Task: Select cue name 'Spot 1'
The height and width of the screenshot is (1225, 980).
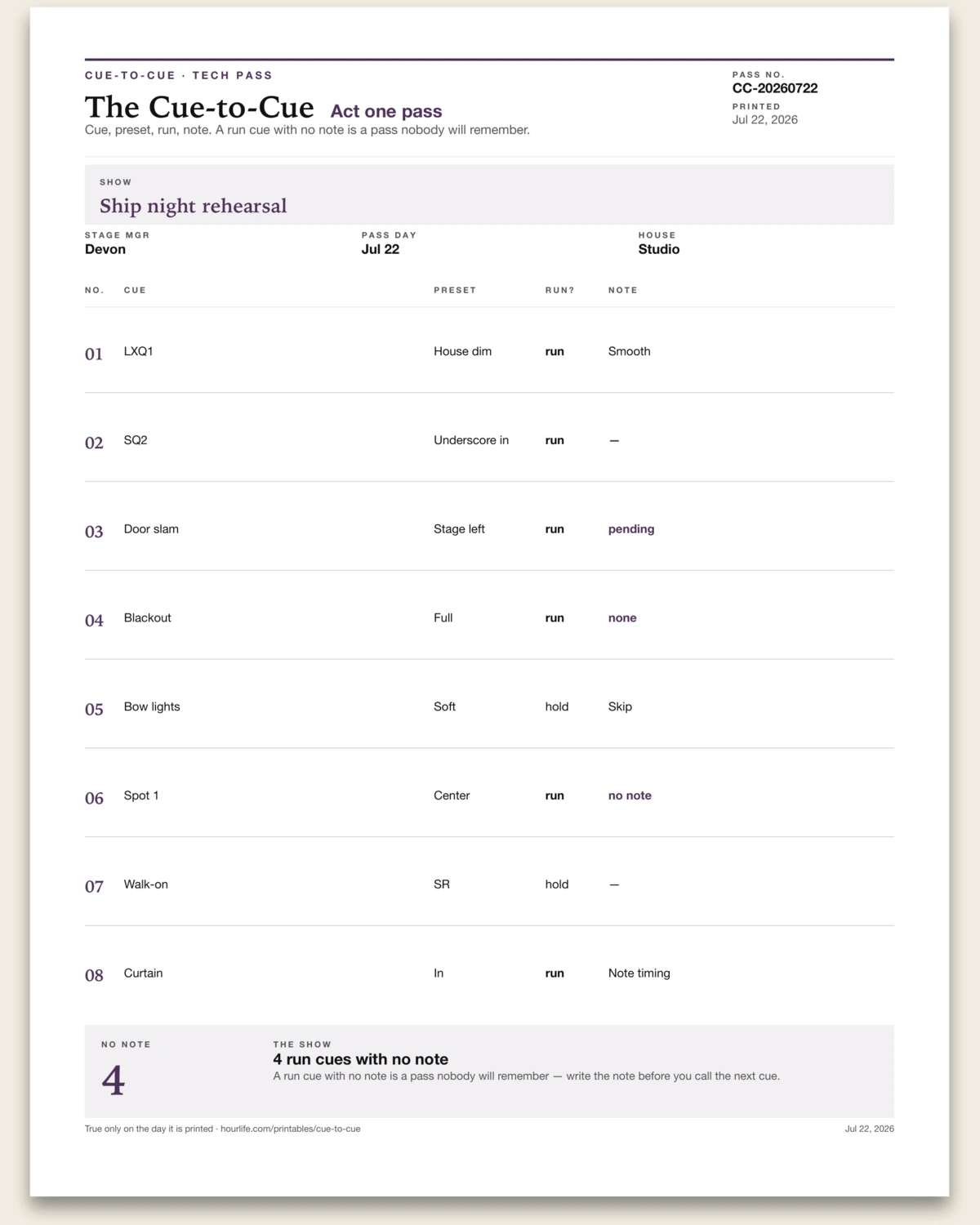Action: (x=141, y=795)
